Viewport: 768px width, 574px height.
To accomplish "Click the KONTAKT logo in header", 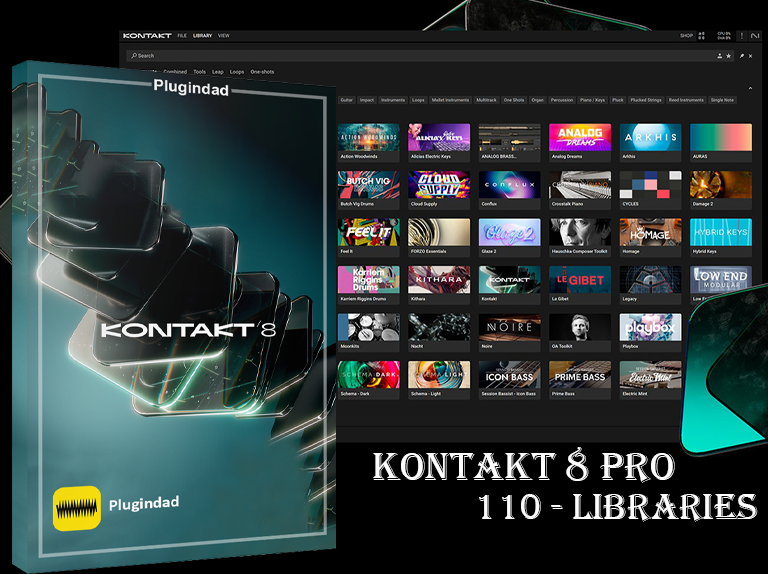I will [x=147, y=36].
